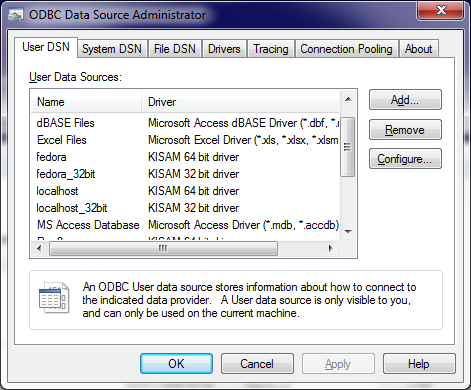Screen dimensions: 471x390
Task: Click the Apply button
Action: point(338,364)
